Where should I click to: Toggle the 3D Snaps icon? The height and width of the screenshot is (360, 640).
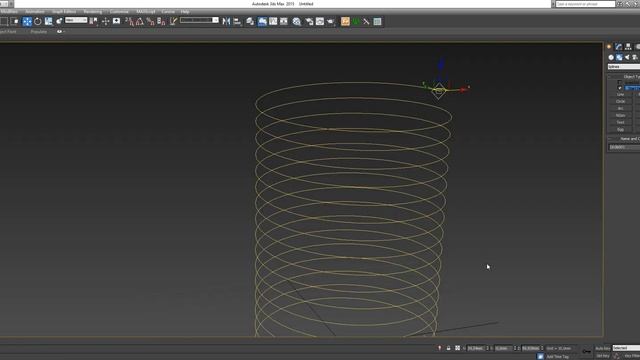coord(129,21)
